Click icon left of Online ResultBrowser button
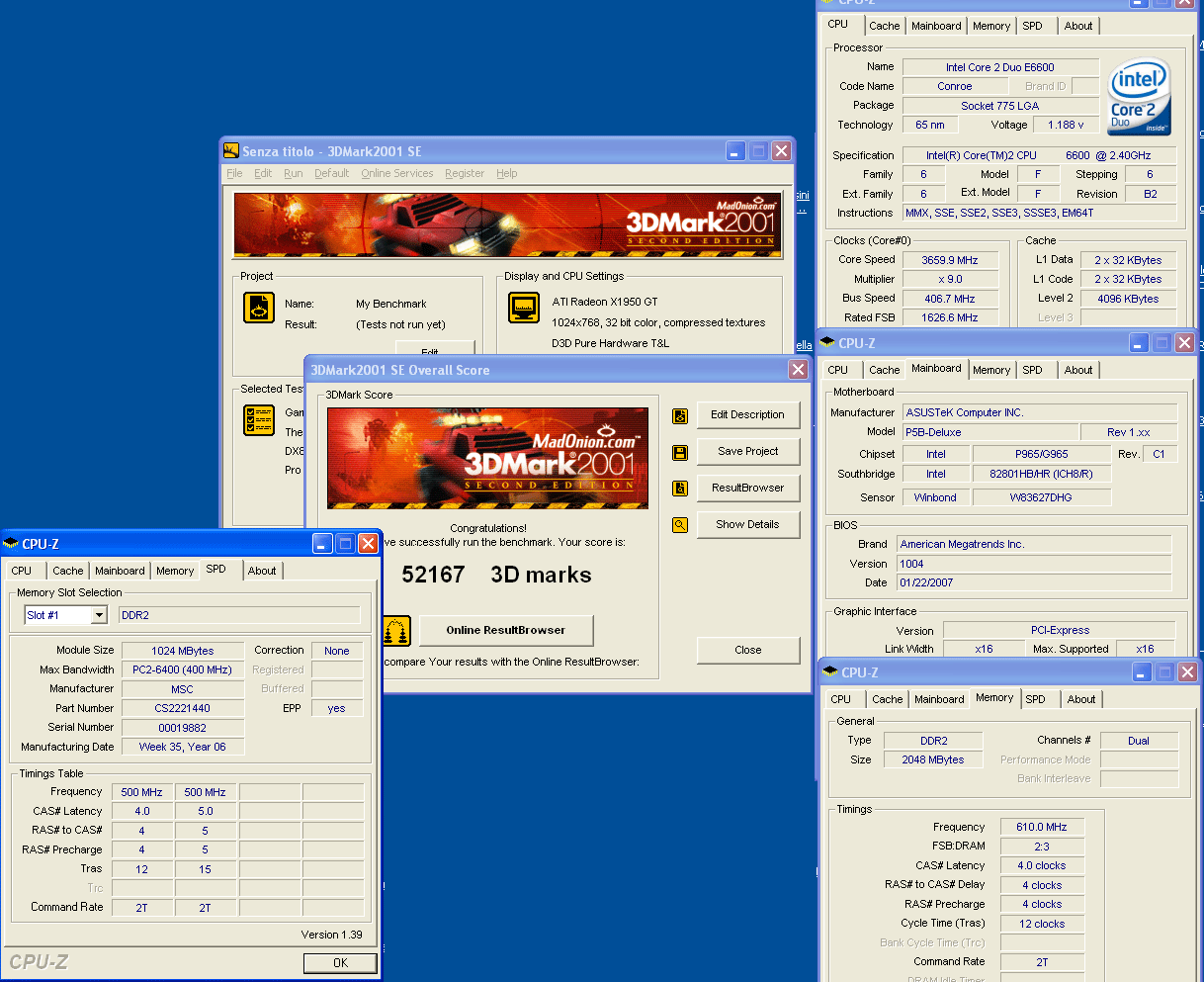This screenshot has width=1204, height=982. click(397, 631)
